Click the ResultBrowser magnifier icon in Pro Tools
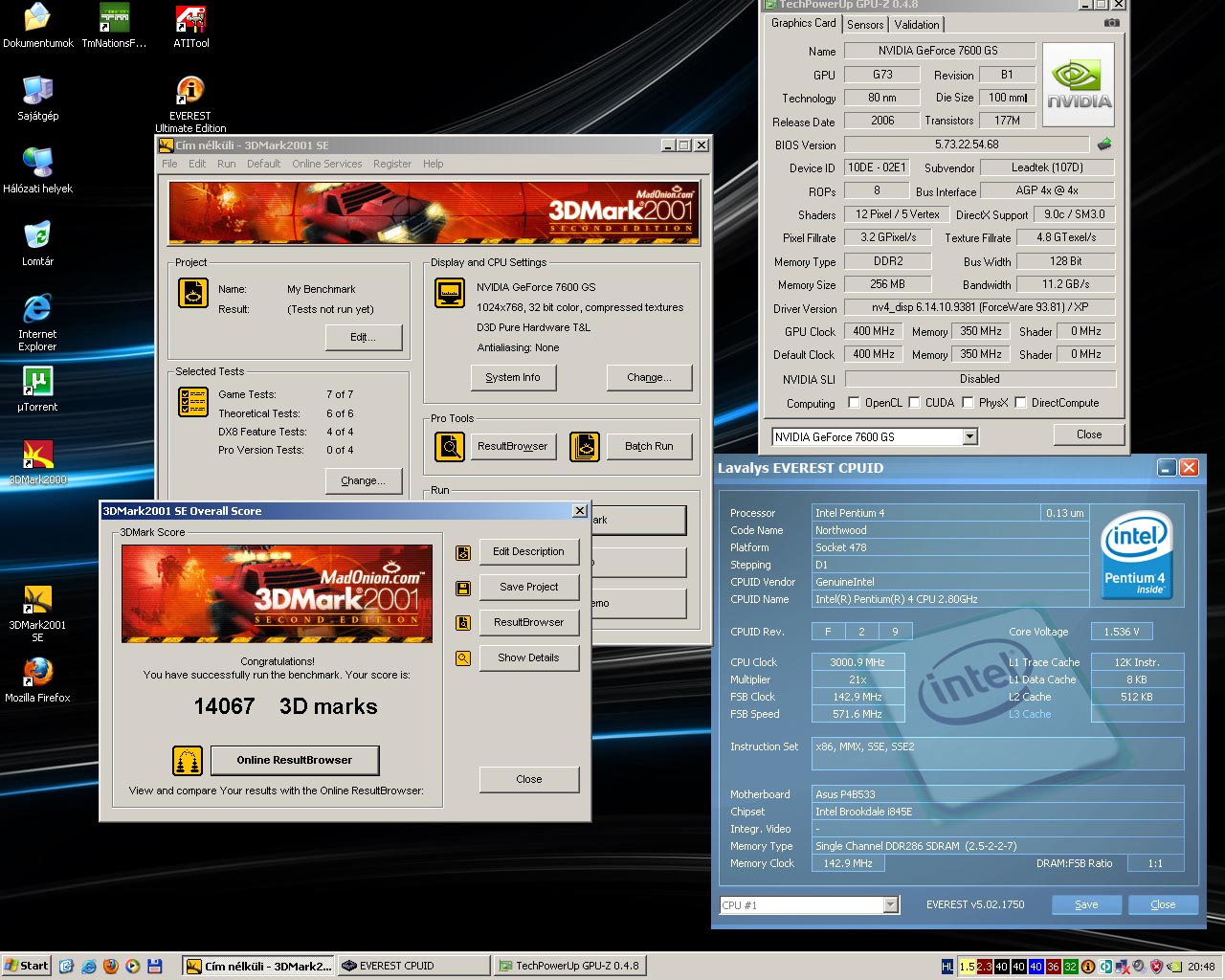Screen dimensions: 1225x980 pyautogui.click(x=450, y=446)
